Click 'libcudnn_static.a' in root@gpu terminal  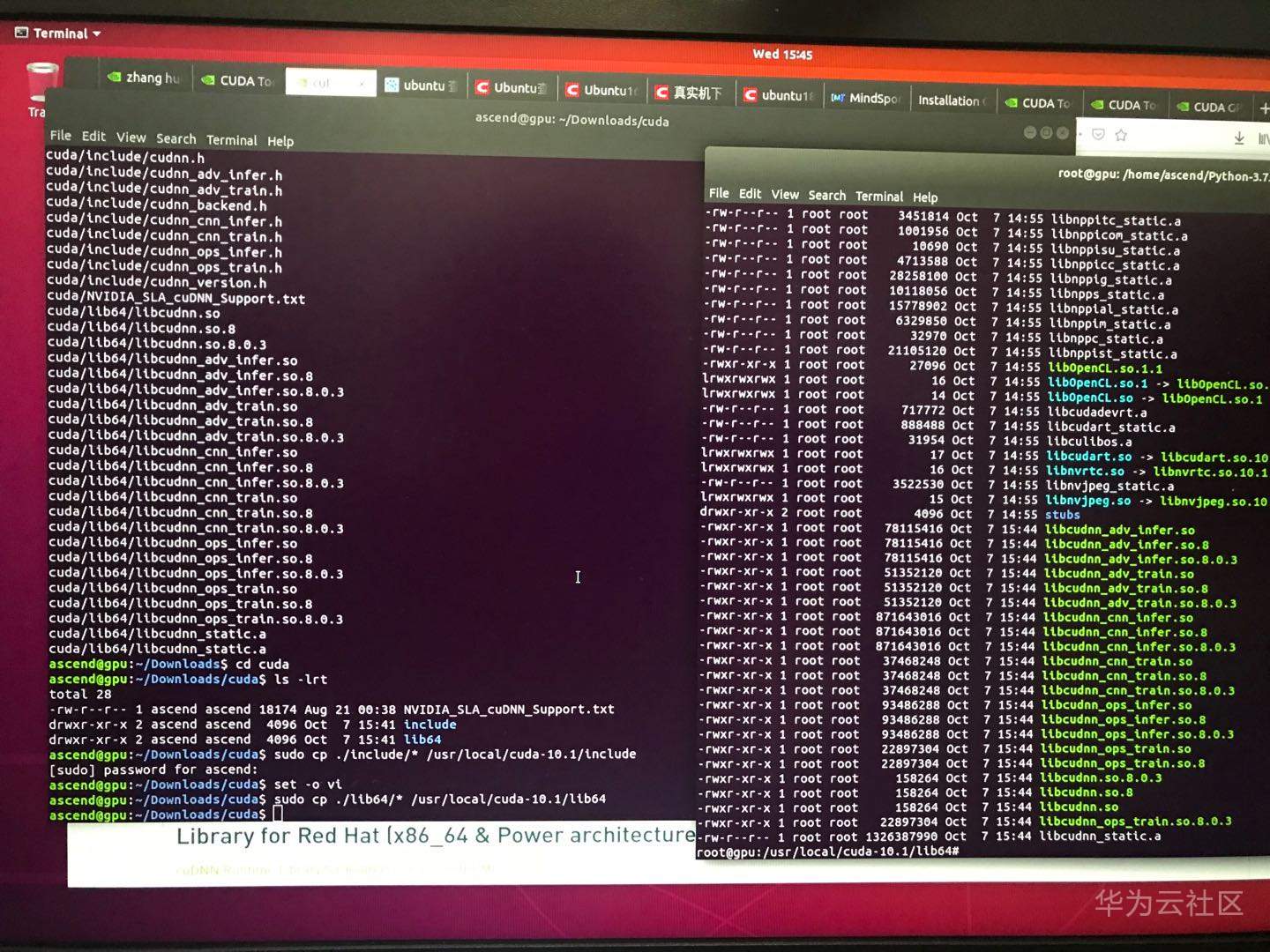pyautogui.click(x=1100, y=836)
